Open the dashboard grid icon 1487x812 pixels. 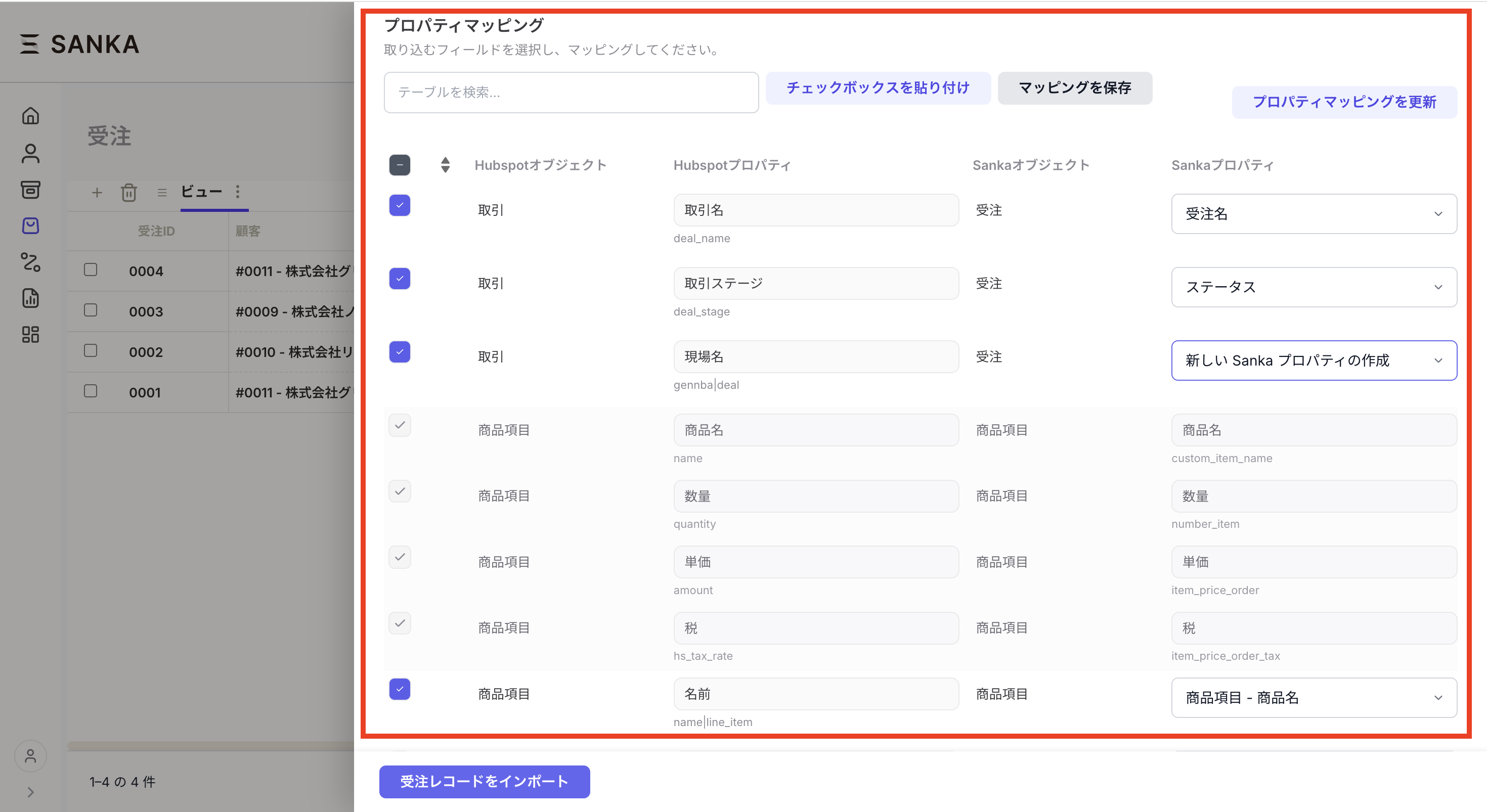30,335
